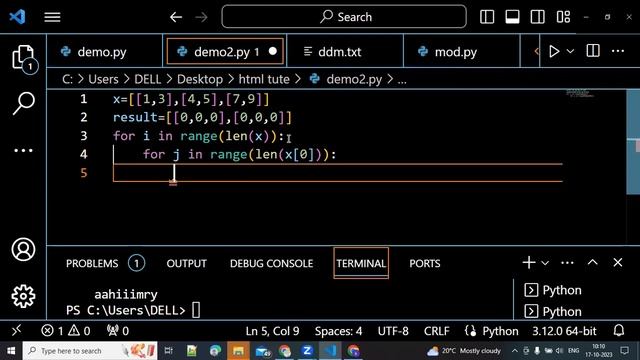This screenshot has width=640, height=360.
Task: Show additional activity bar views ellipsis
Action: pos(23,150)
